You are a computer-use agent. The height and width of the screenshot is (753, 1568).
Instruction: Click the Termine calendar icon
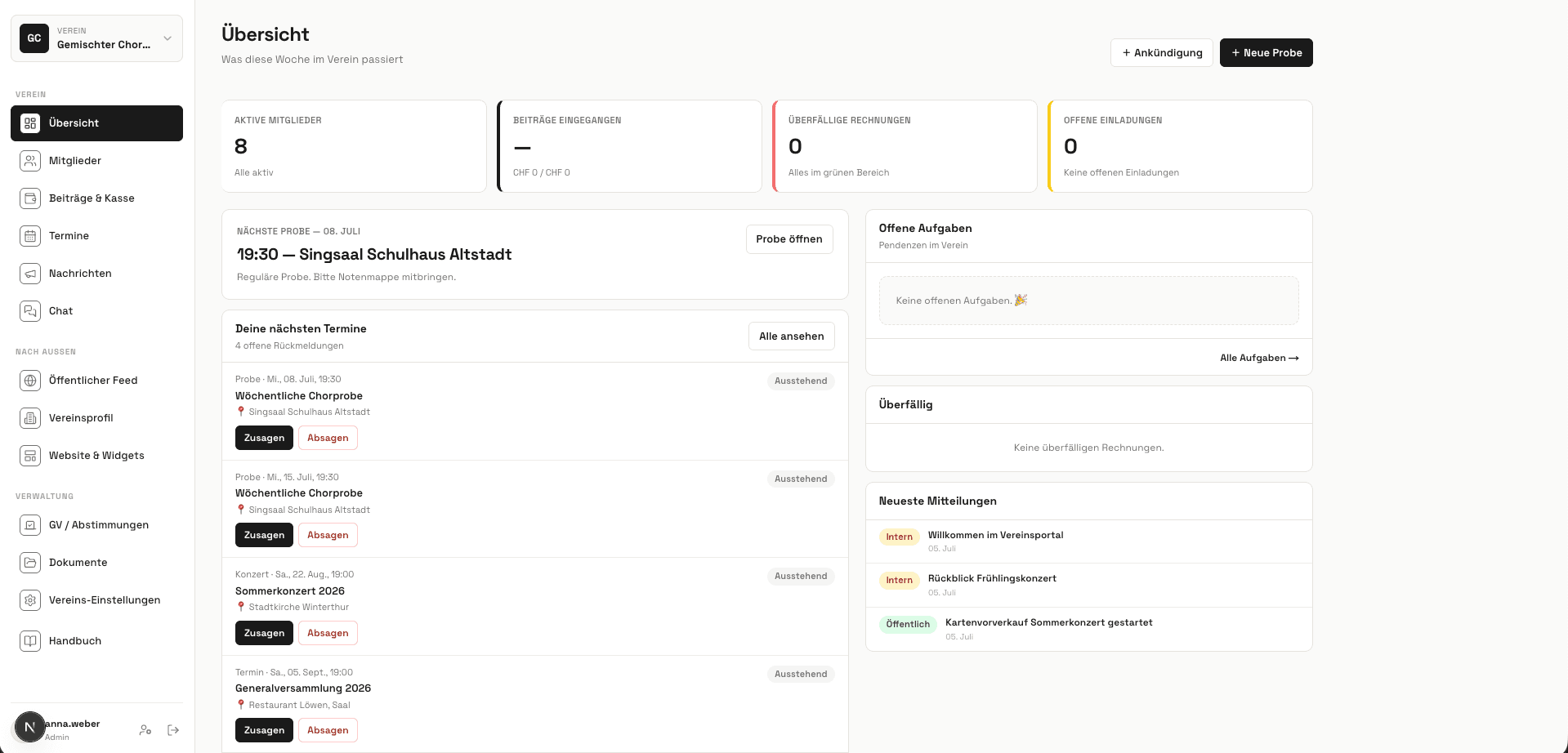pos(30,236)
